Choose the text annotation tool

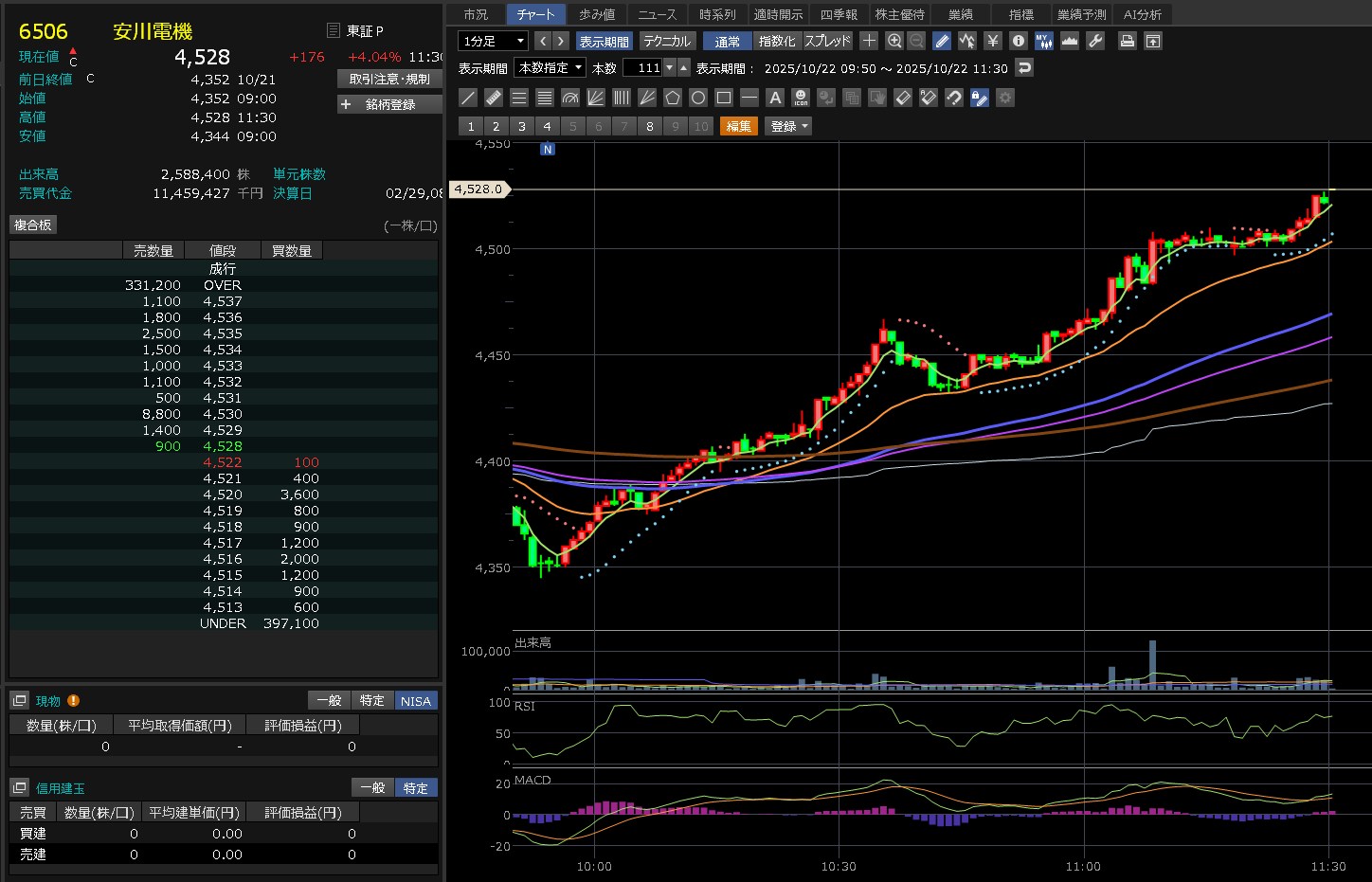[775, 98]
